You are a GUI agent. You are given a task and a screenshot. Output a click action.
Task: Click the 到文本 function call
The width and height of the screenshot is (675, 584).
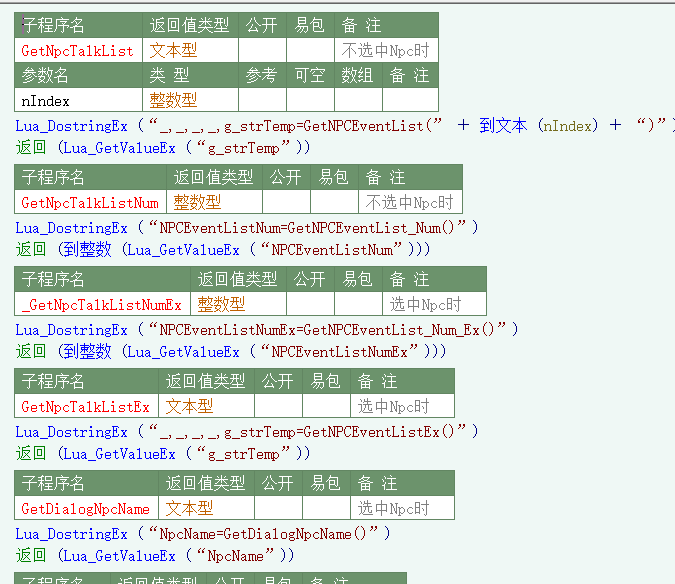click(x=503, y=125)
